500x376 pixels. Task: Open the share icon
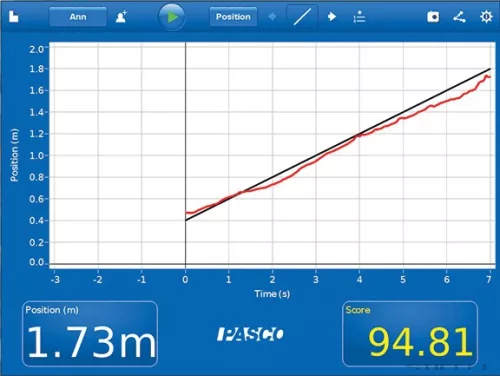[x=459, y=17]
